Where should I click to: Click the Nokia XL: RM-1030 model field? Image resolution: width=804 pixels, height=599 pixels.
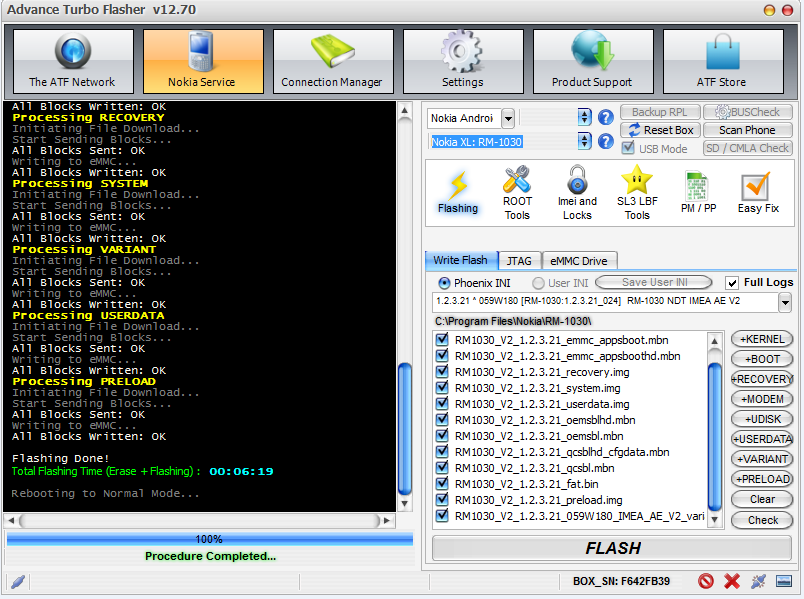[501, 142]
